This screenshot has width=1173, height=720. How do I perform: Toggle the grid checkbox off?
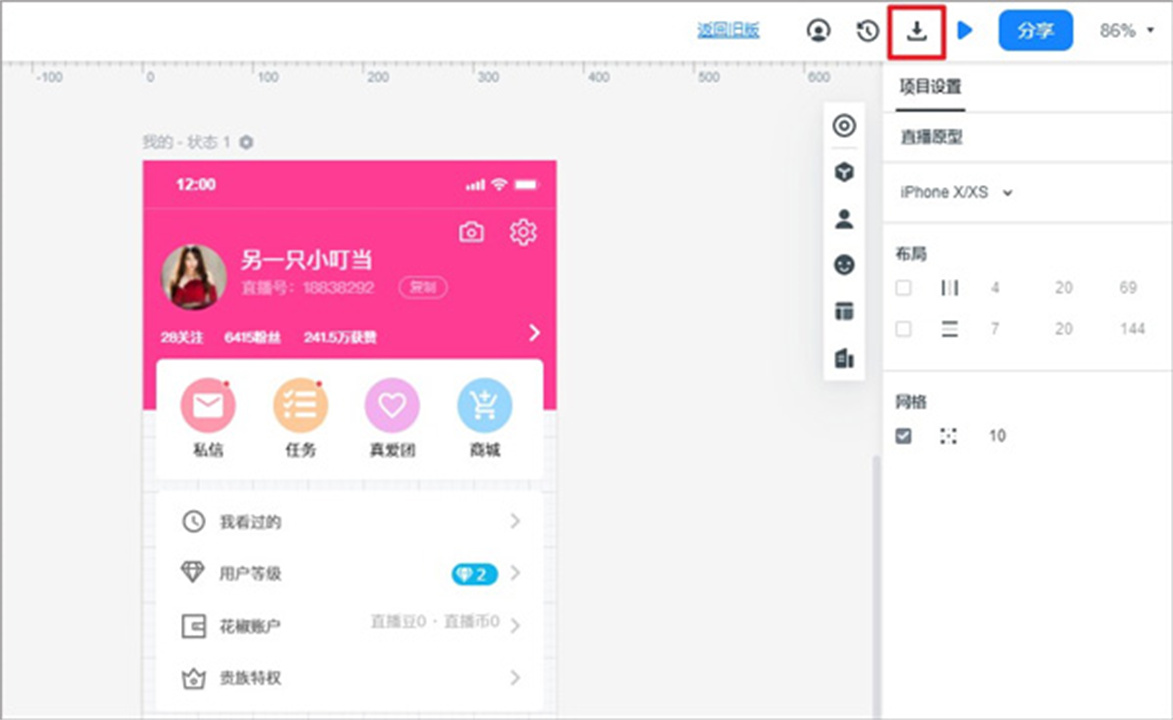[x=904, y=436]
